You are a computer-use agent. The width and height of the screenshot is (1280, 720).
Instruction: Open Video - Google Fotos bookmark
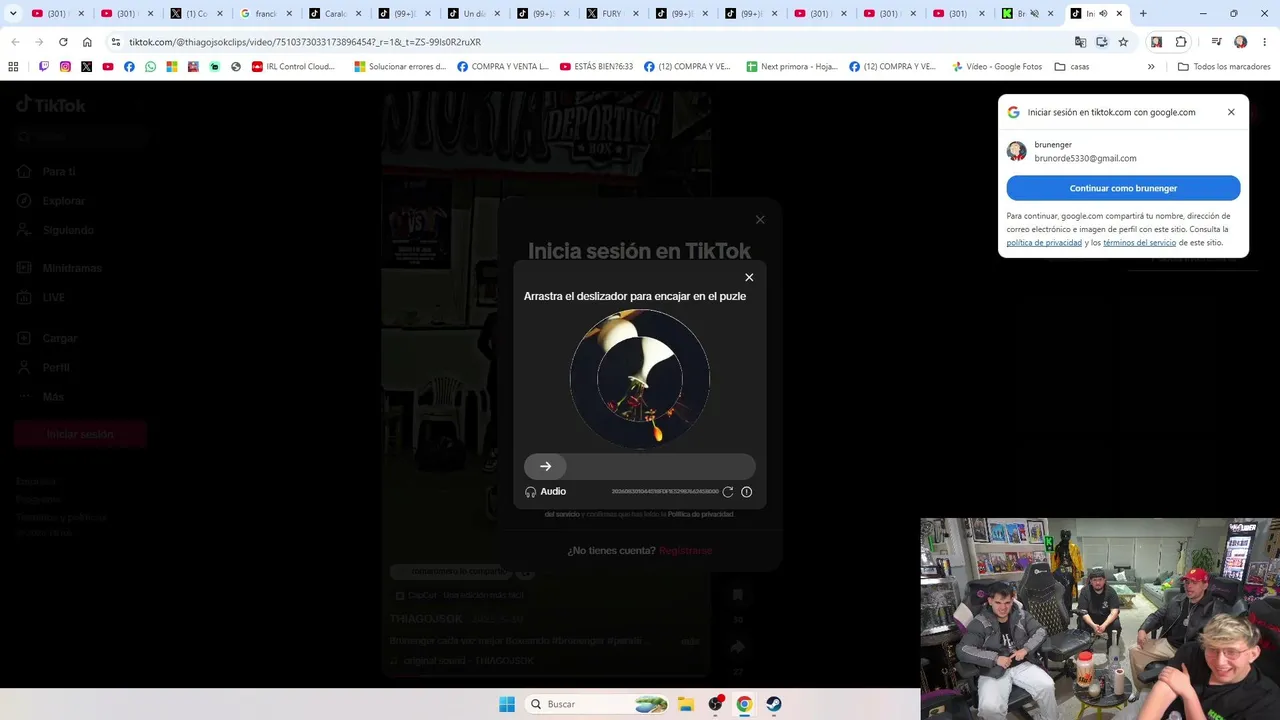[997, 67]
